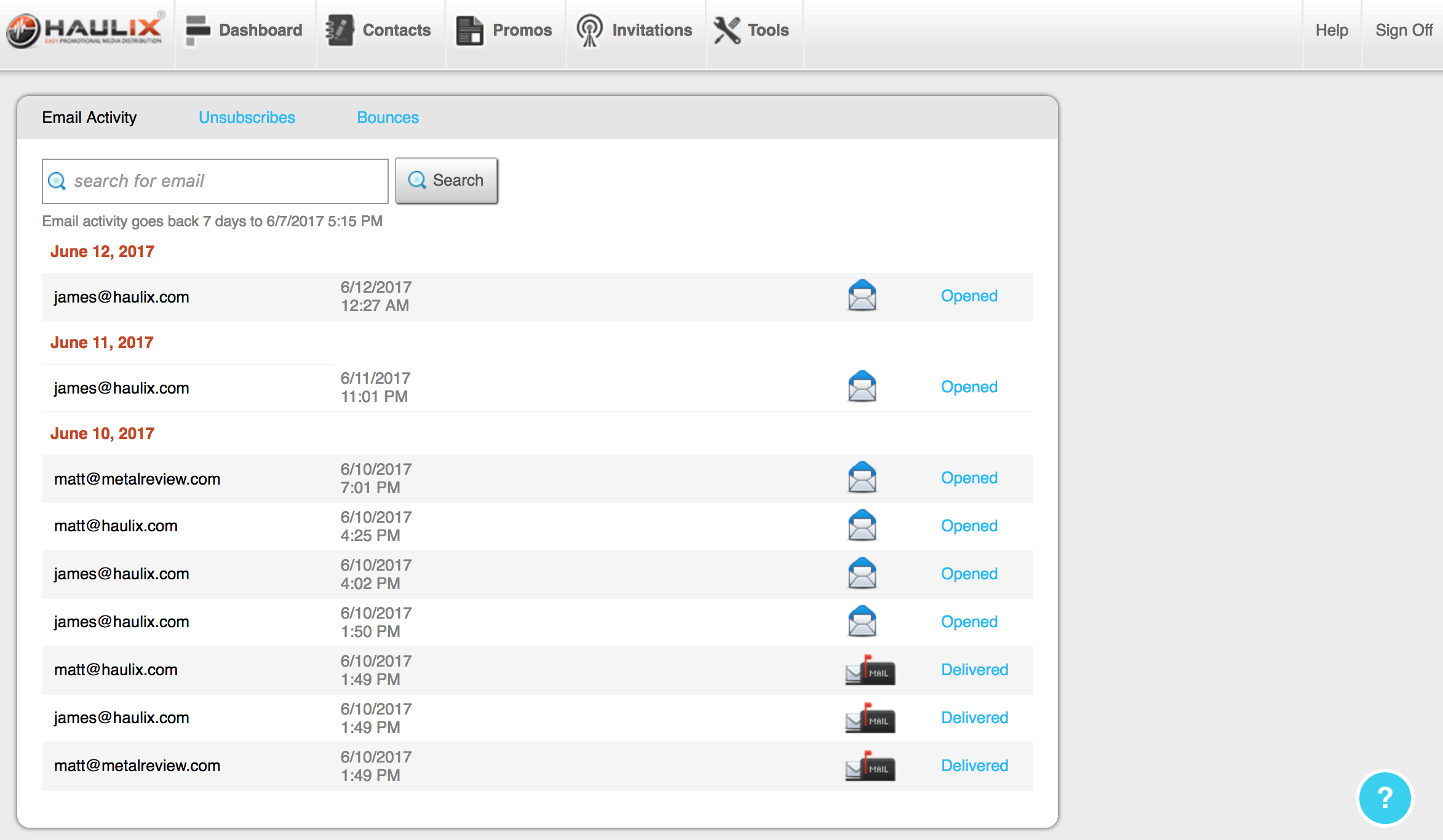This screenshot has width=1443, height=840.
Task: Click the June 11, 2017 date heading
Action: click(x=101, y=343)
